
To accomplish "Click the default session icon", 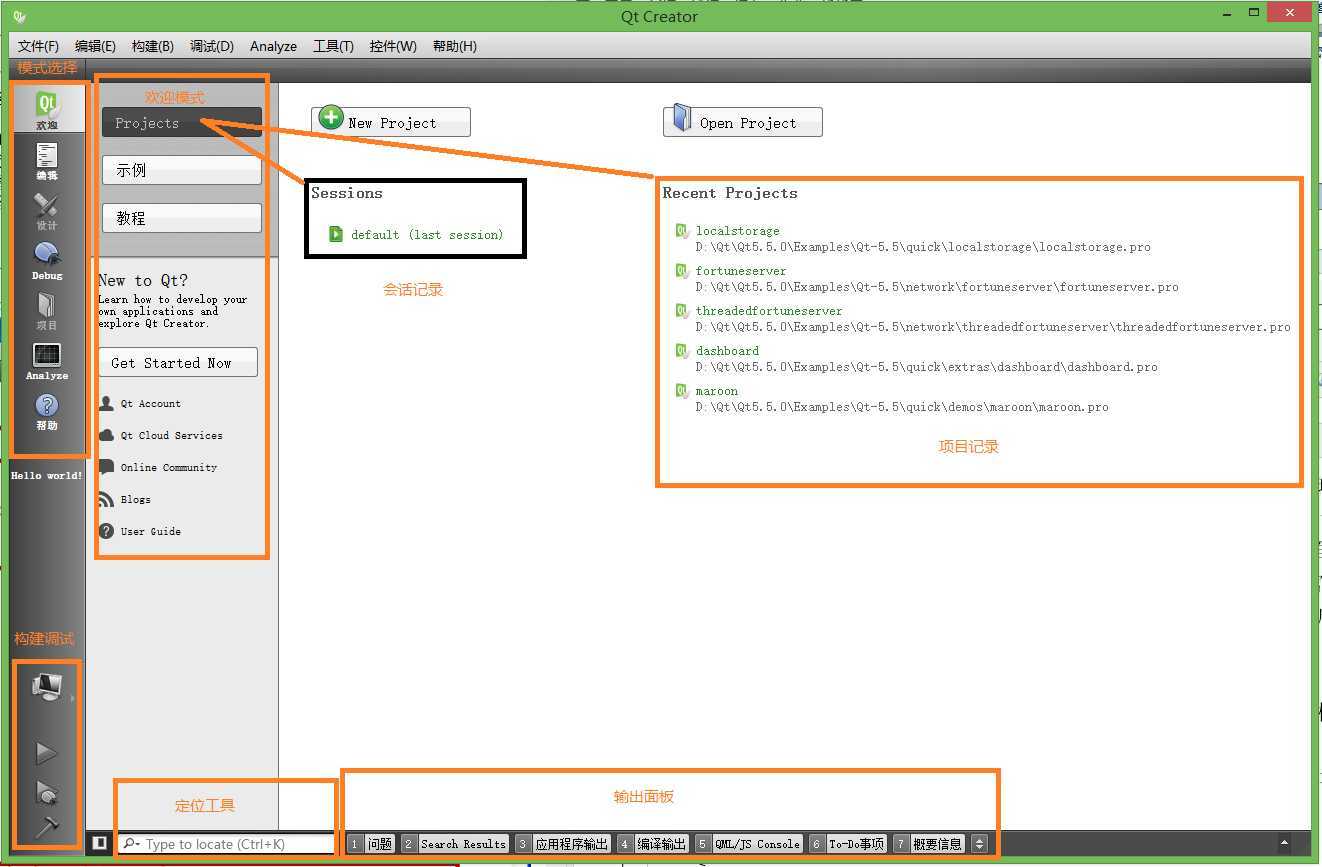I will (336, 234).
